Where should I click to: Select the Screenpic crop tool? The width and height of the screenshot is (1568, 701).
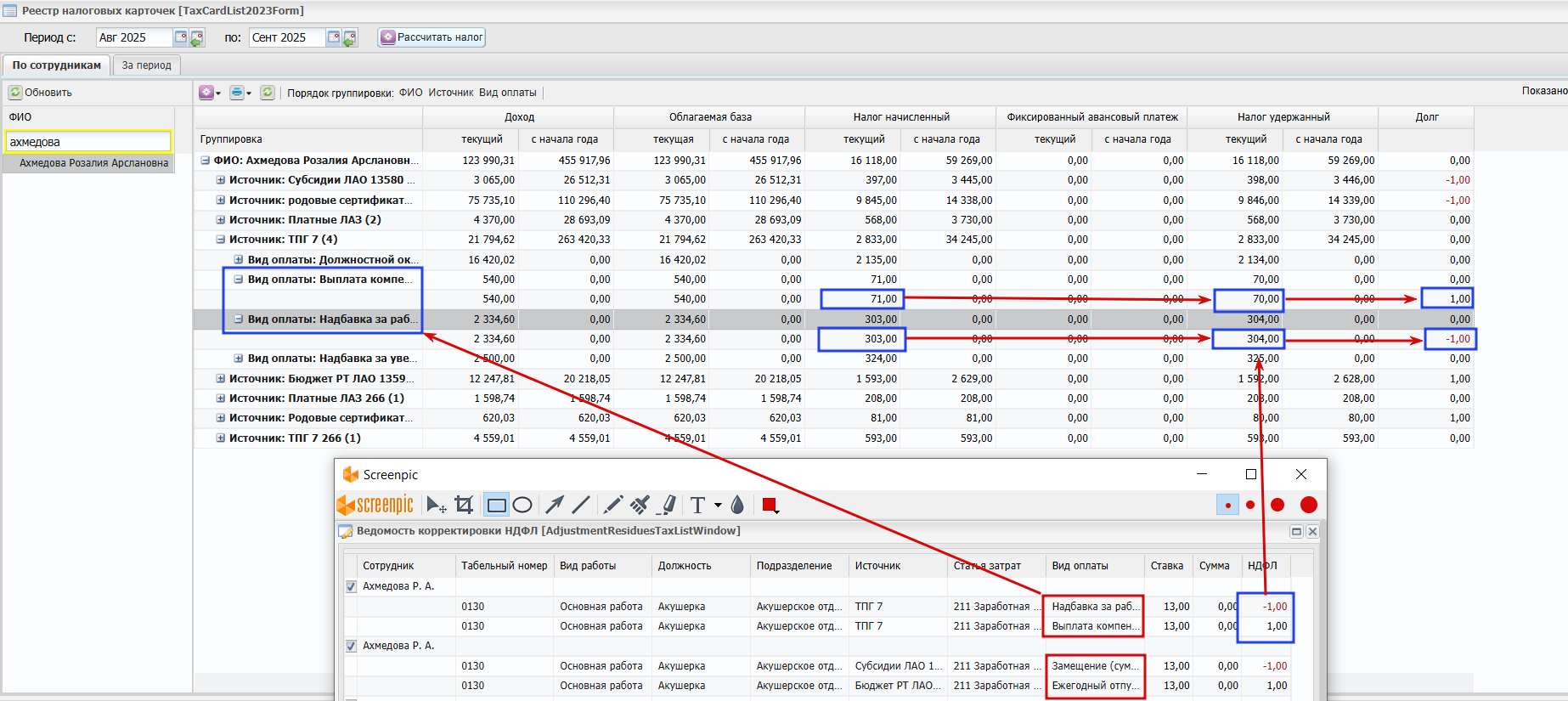pyautogui.click(x=464, y=505)
